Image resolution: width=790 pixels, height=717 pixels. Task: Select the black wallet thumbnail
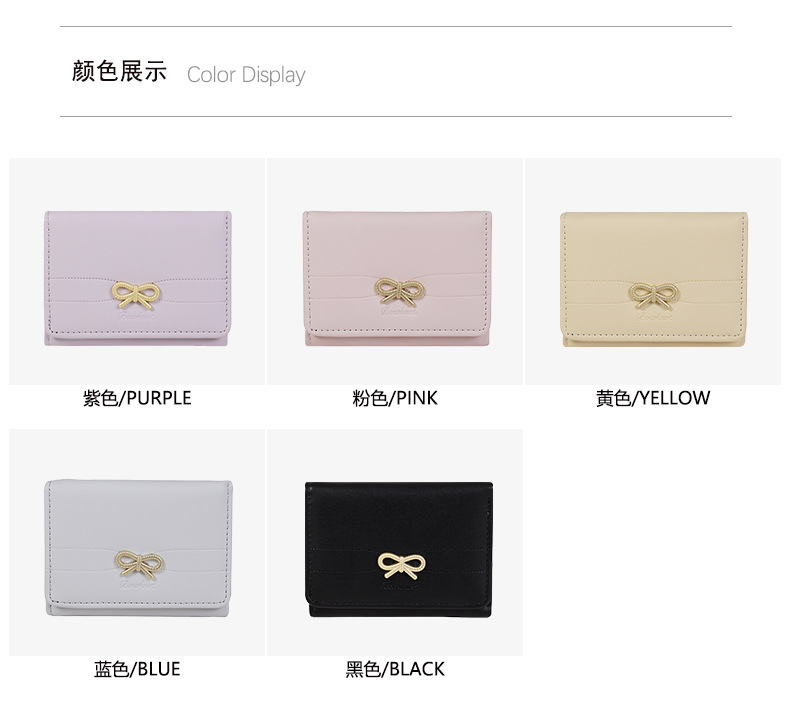pyautogui.click(x=395, y=543)
